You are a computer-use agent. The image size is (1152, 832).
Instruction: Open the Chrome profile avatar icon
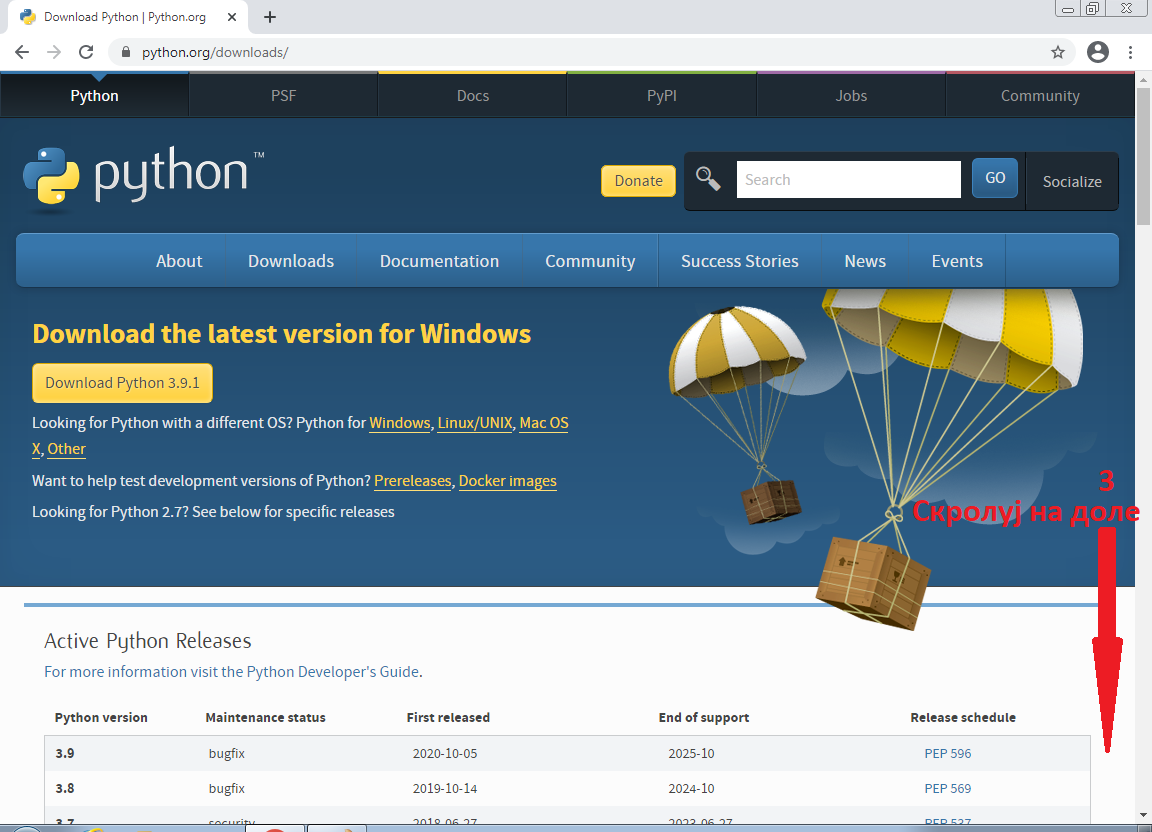tap(1097, 52)
